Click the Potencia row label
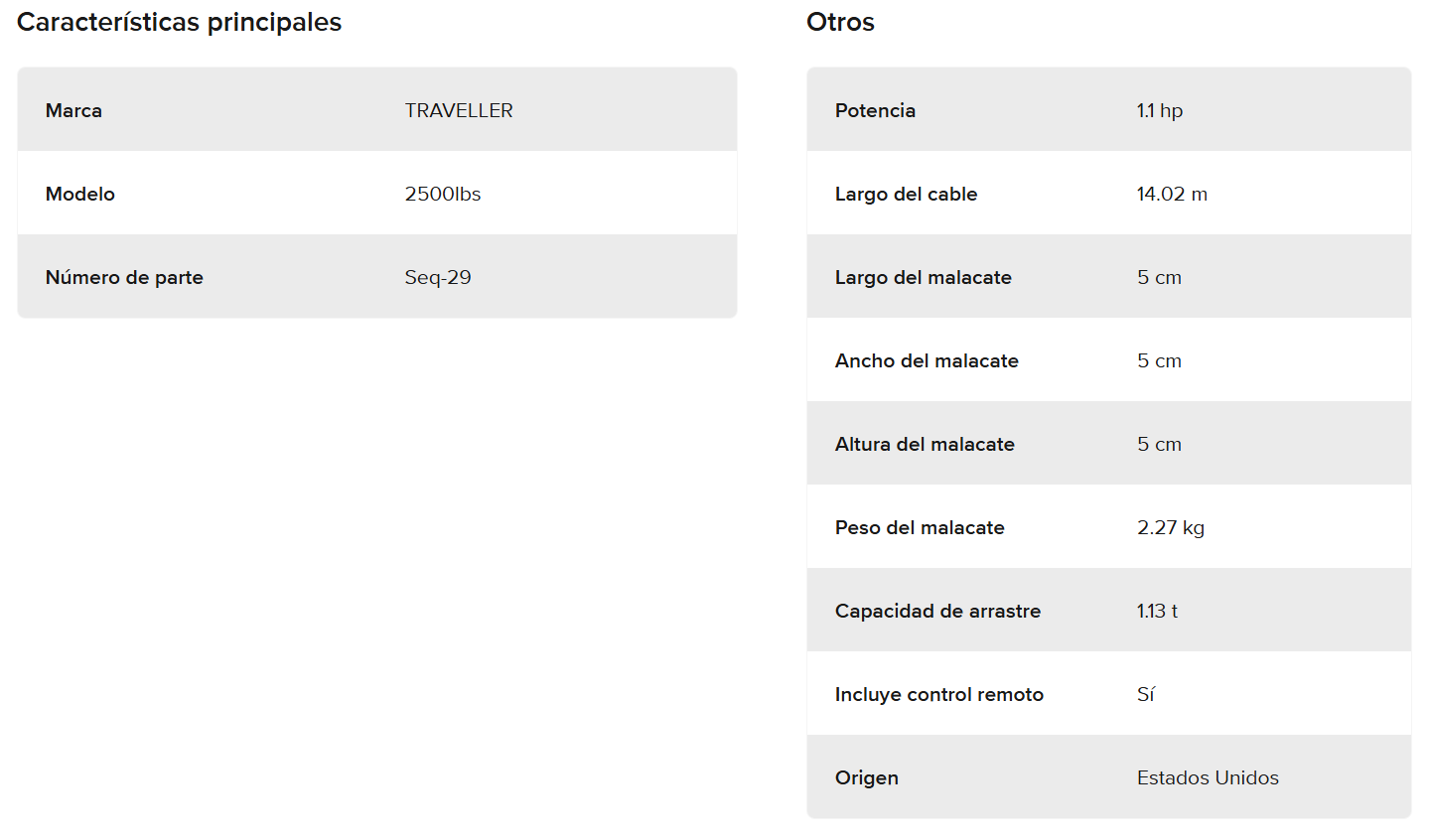Screen dimensions: 1430x840 coord(875,110)
